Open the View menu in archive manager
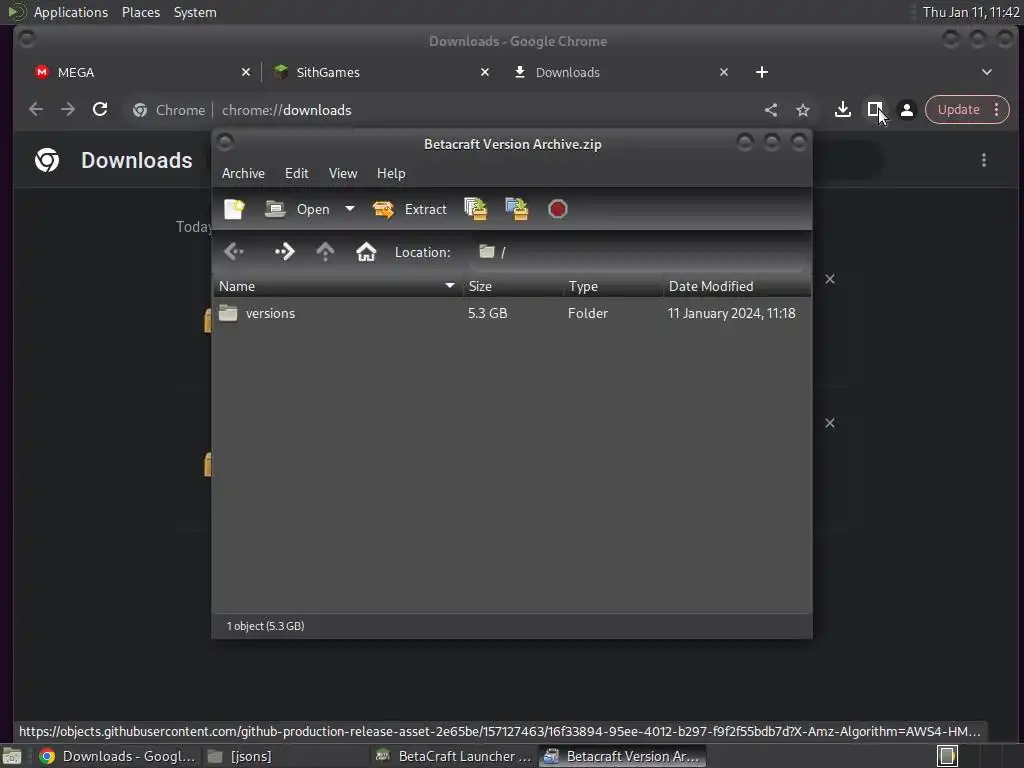Screen dimensions: 1024x768 pos(343,173)
